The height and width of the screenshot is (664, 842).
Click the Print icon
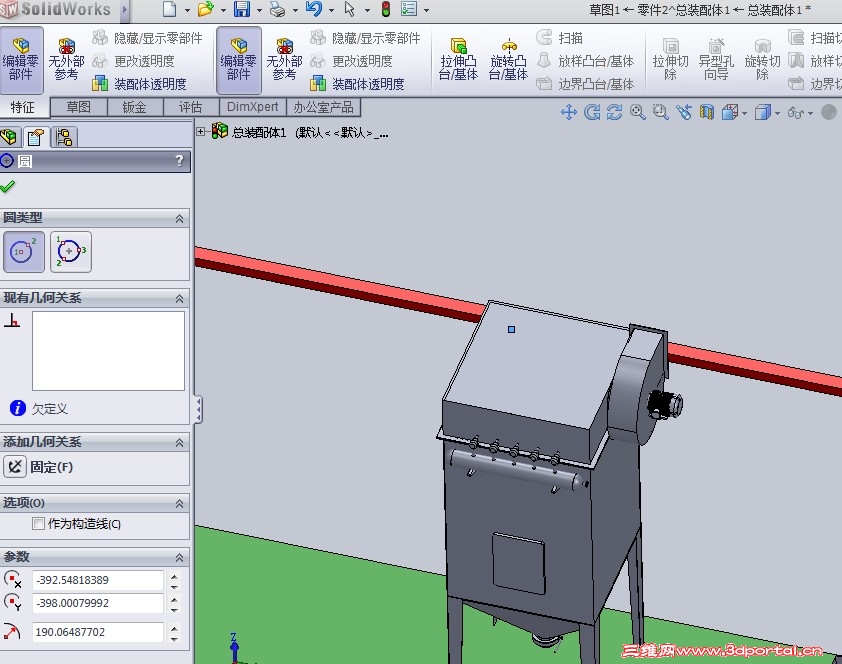click(x=278, y=9)
